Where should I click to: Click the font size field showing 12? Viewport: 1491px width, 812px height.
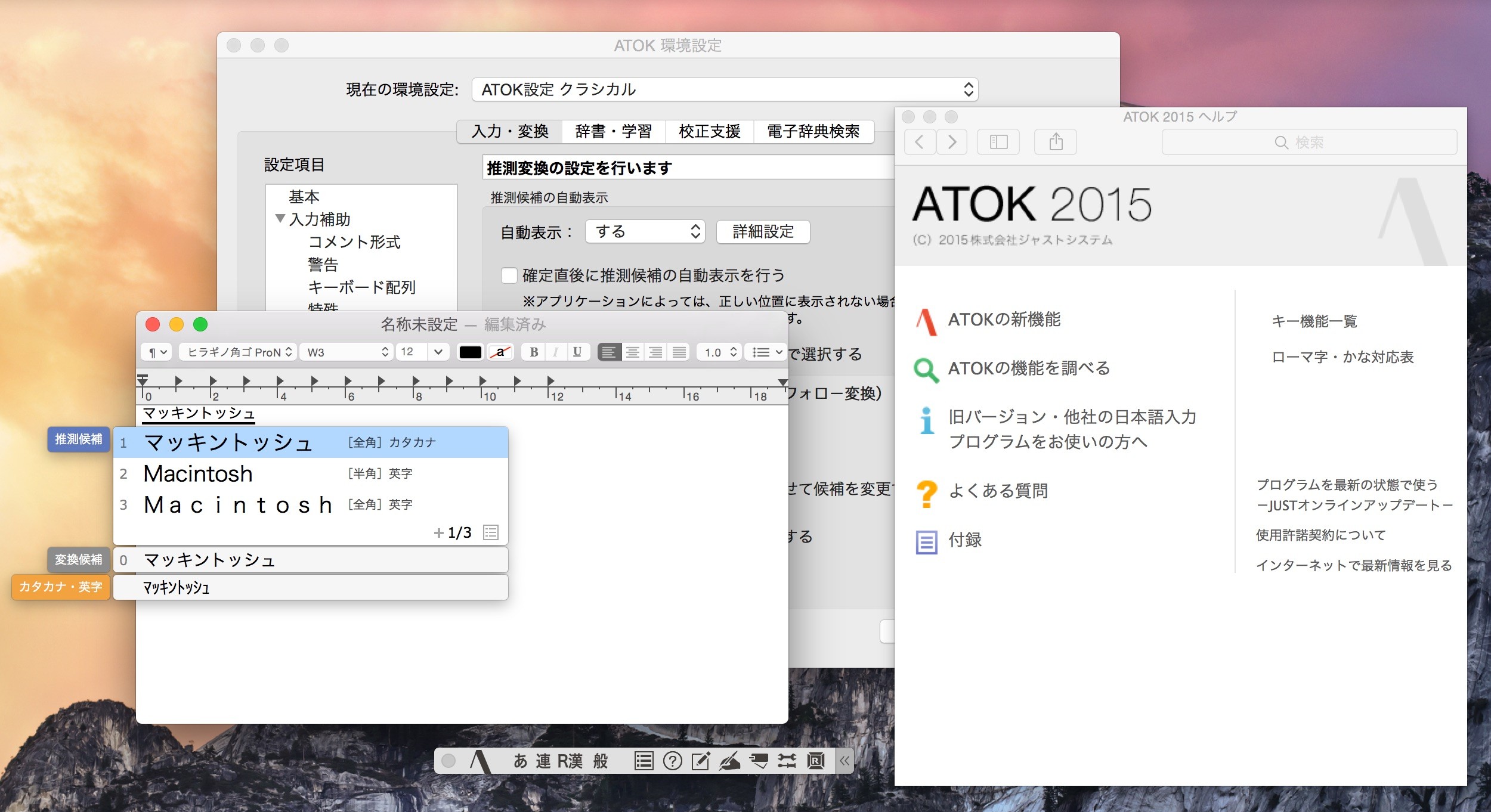click(412, 352)
